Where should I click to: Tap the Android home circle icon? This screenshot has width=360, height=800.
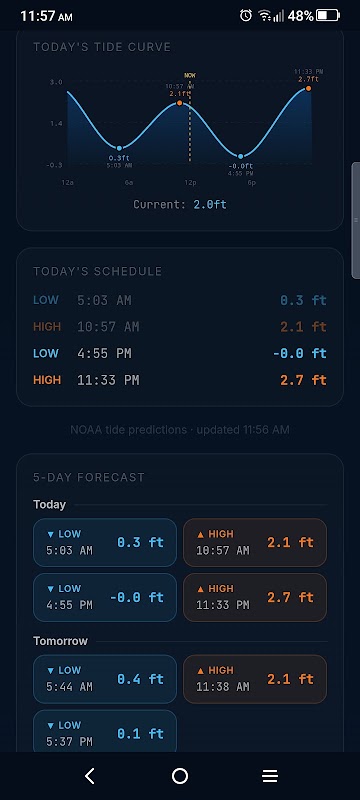(x=179, y=776)
